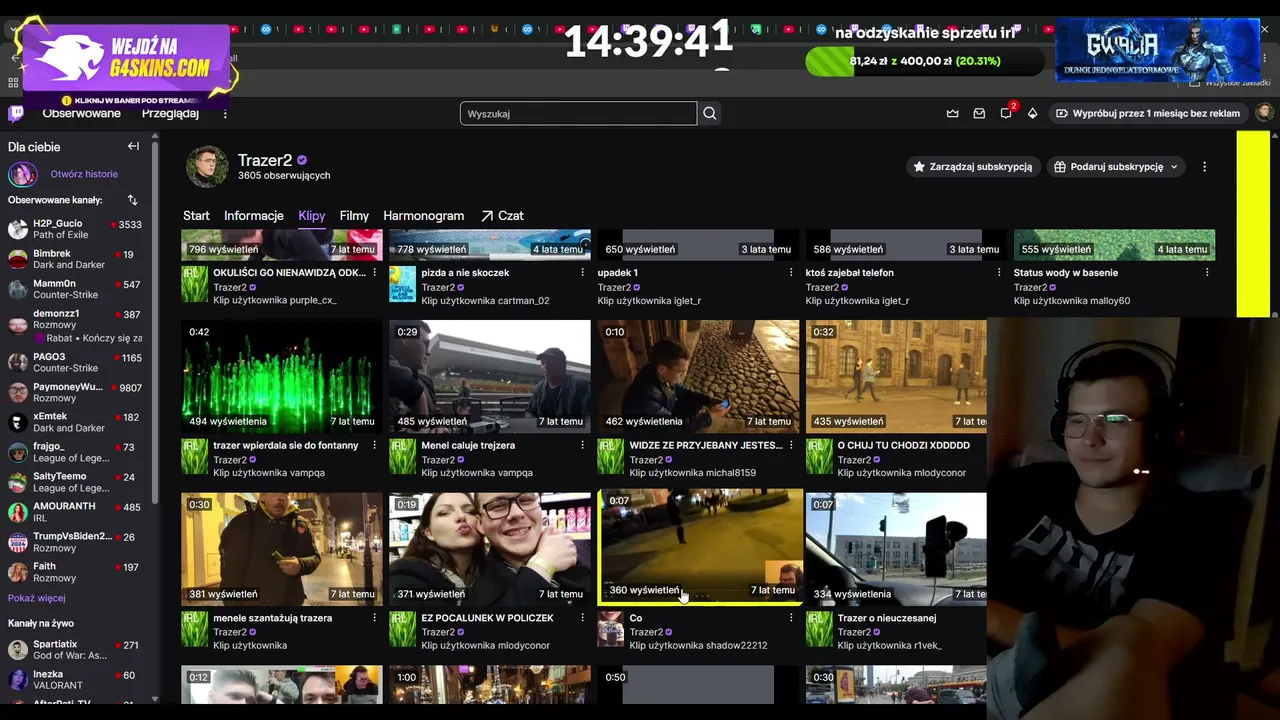Image resolution: width=1280 pixels, height=720 pixels.
Task: Click the search magnifier button
Action: click(710, 114)
